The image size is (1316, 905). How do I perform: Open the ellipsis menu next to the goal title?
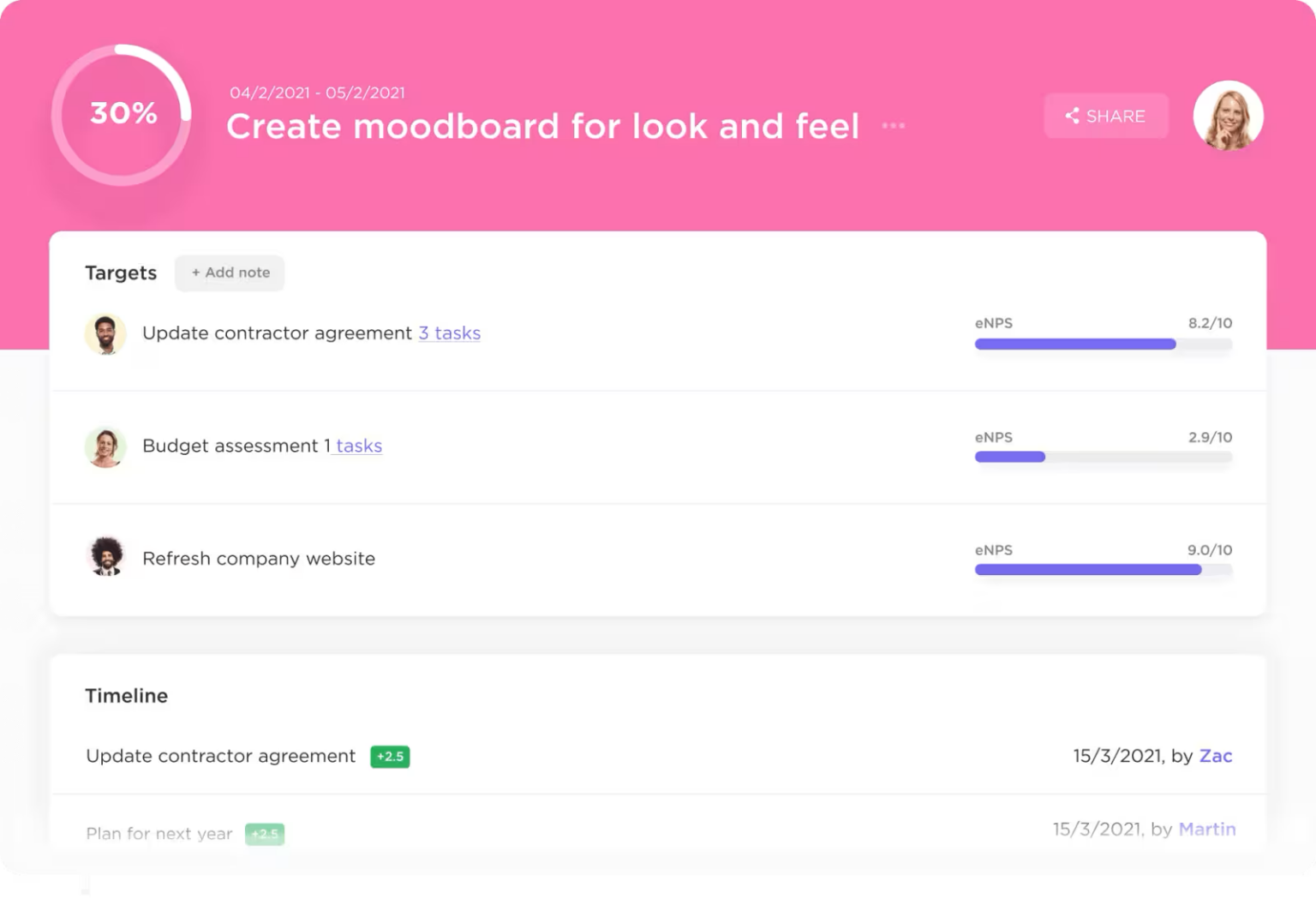[894, 126]
